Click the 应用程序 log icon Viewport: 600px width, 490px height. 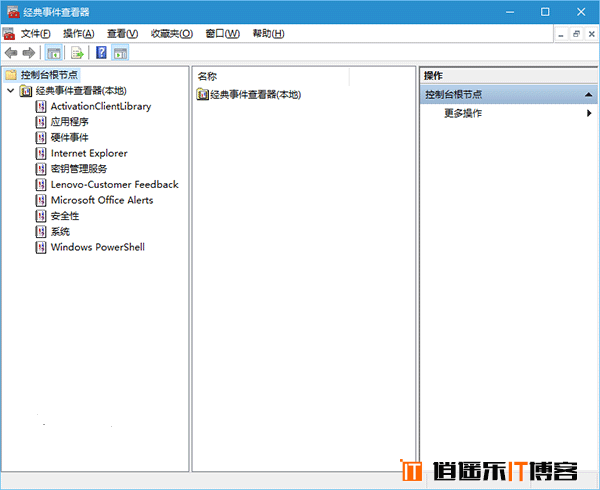[41, 122]
